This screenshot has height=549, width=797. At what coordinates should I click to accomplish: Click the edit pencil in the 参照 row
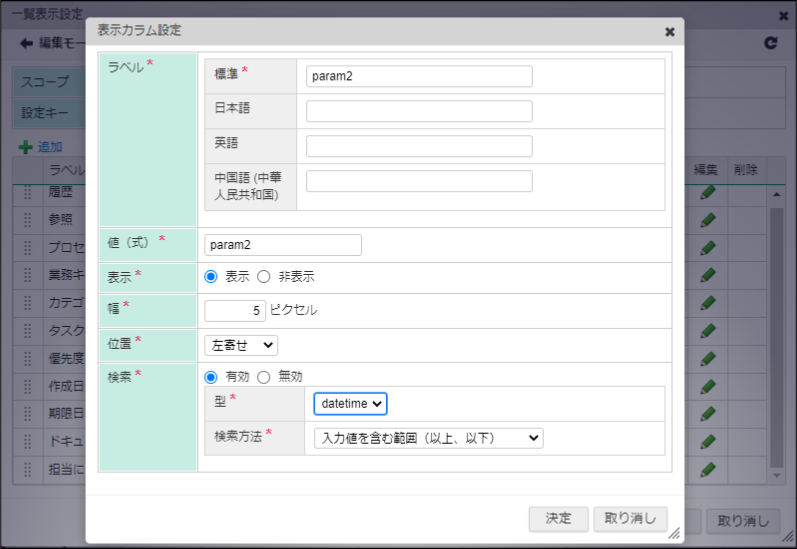click(x=708, y=220)
